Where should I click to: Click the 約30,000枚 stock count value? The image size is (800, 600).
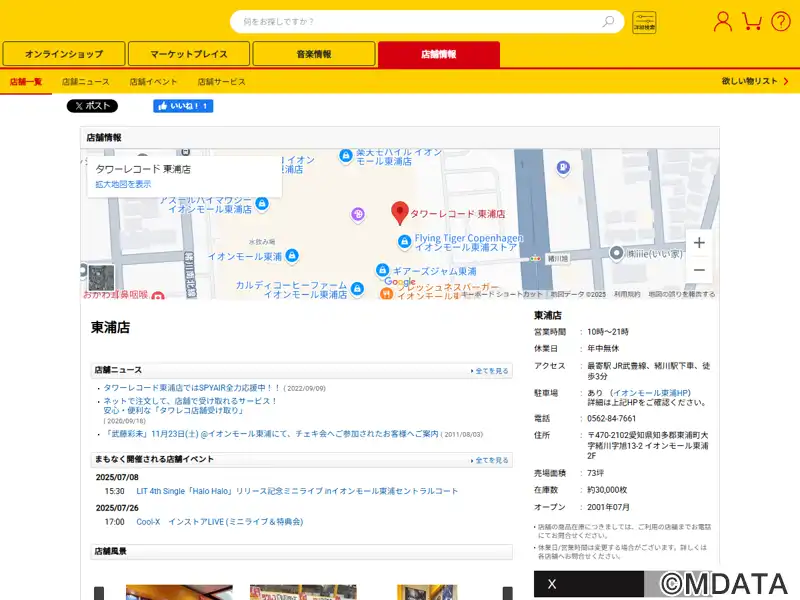[607, 490]
